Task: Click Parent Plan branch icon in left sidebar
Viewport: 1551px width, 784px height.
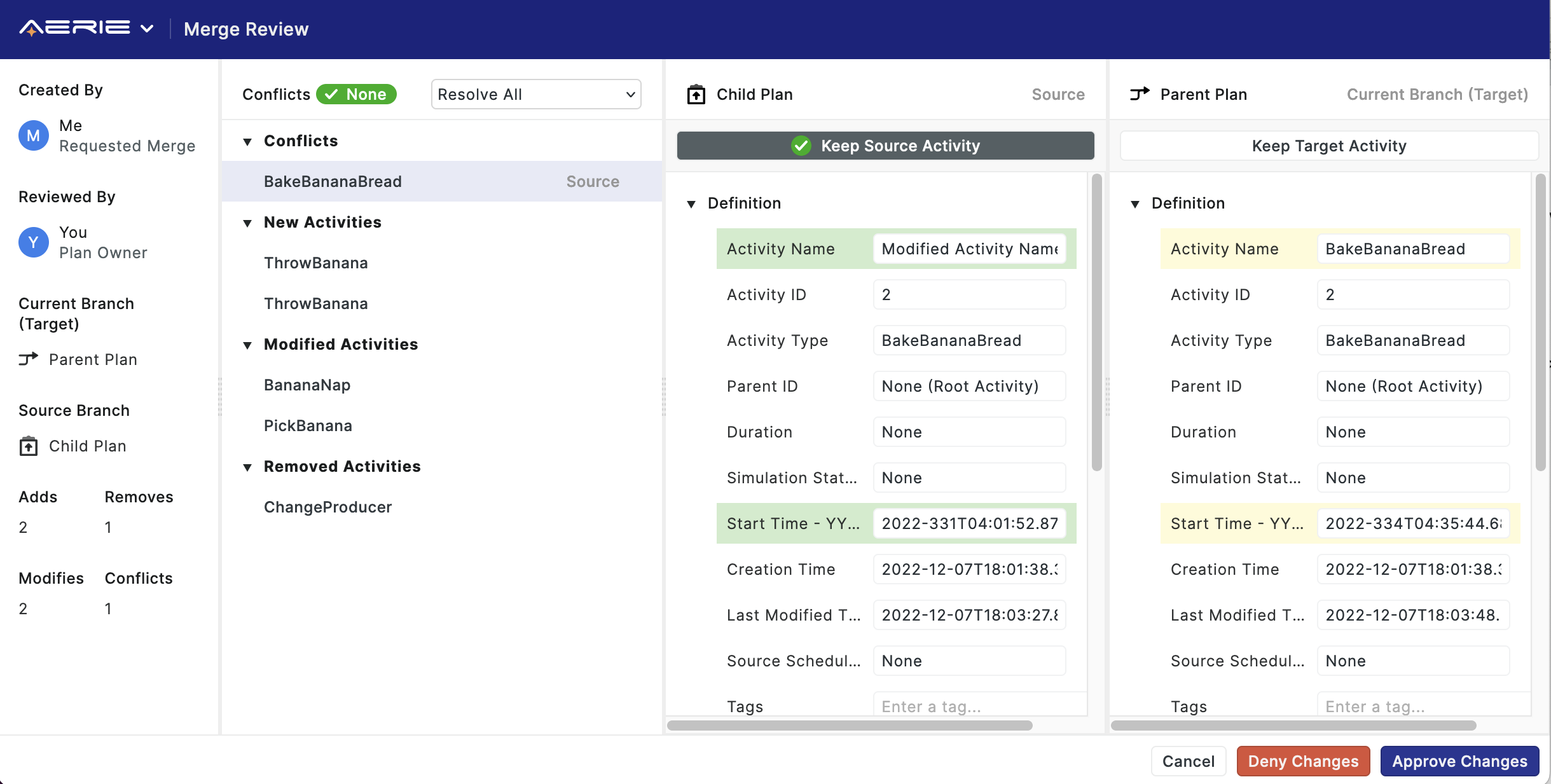Action: [28, 359]
